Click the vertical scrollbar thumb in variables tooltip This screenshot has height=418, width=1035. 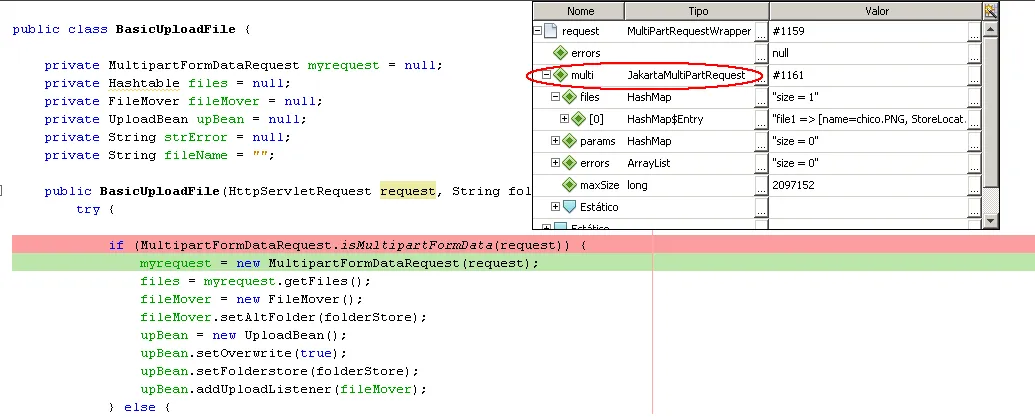pyautogui.click(x=989, y=111)
